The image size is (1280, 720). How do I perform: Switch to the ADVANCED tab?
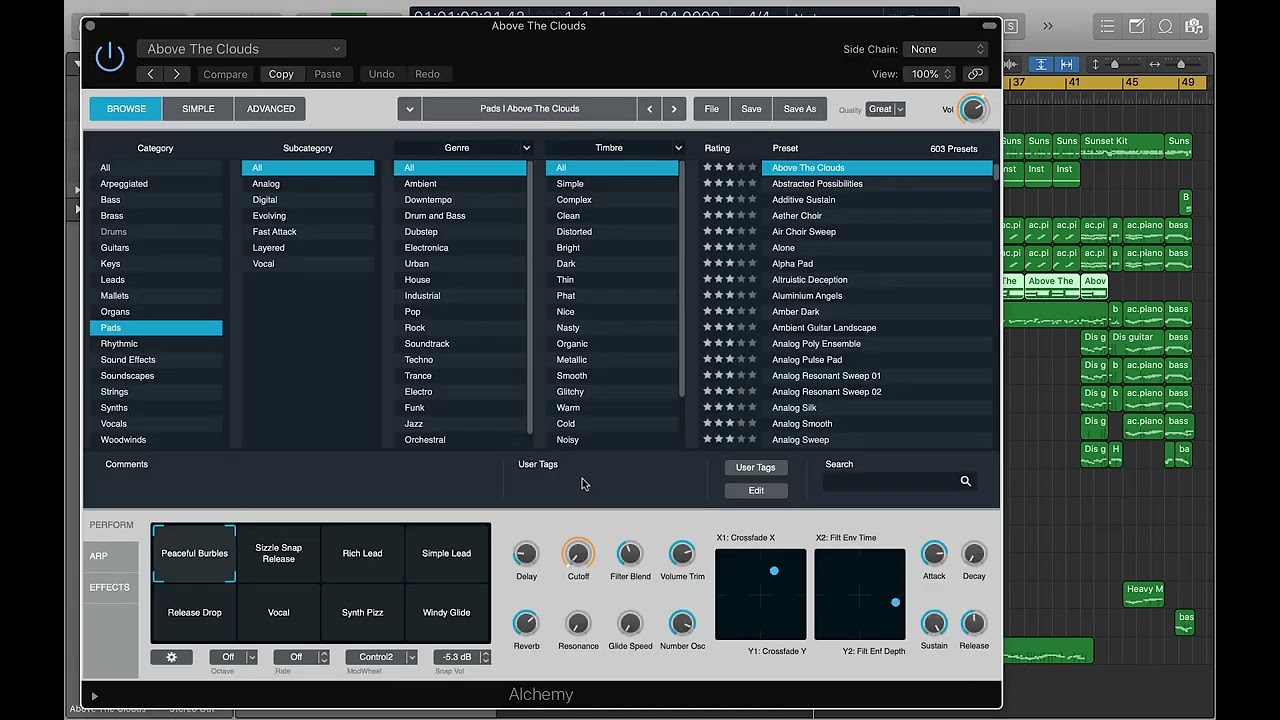coord(271,109)
